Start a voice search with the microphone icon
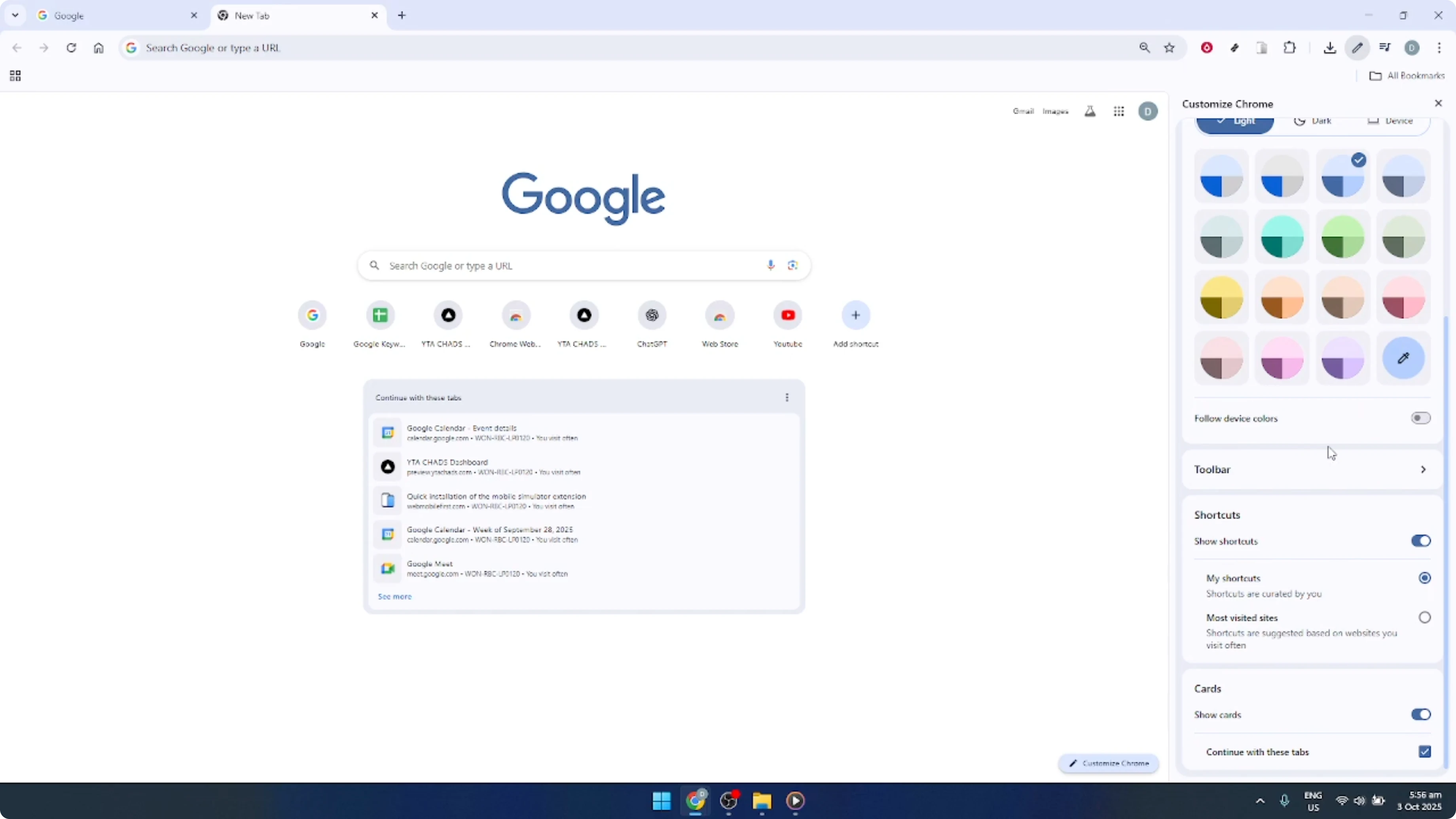This screenshot has height=819, width=1456. click(x=770, y=265)
